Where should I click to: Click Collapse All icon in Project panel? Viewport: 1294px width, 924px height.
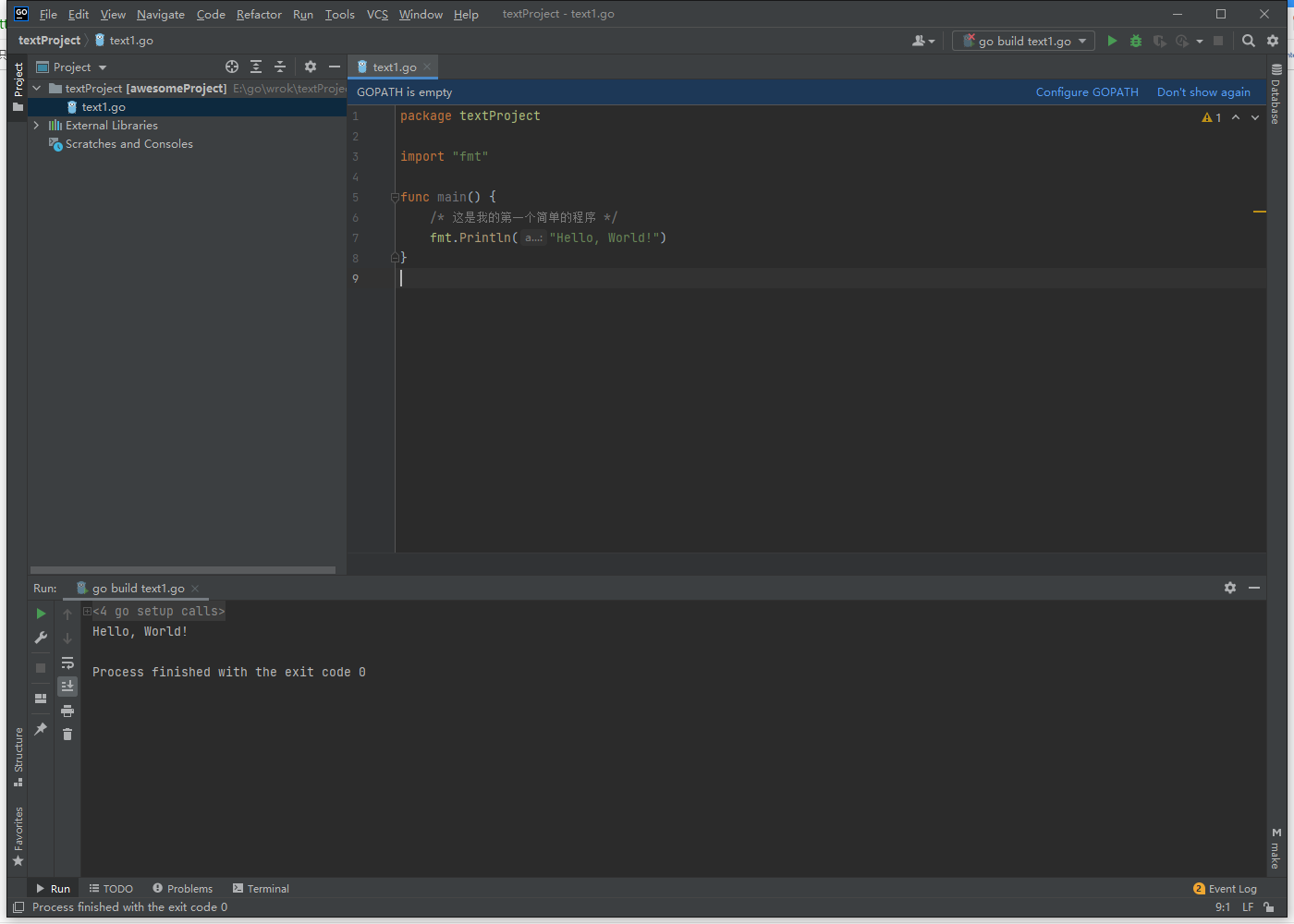tap(280, 67)
